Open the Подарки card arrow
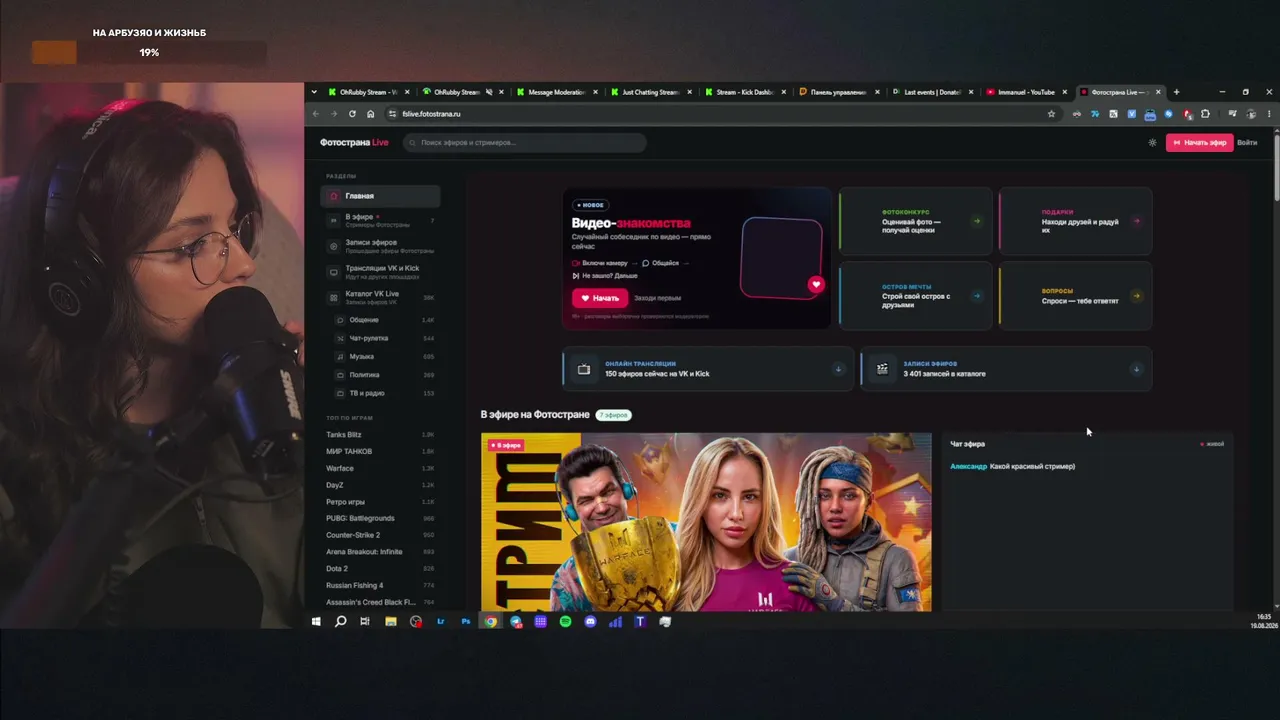Viewport: 1280px width, 720px height. point(1136,221)
